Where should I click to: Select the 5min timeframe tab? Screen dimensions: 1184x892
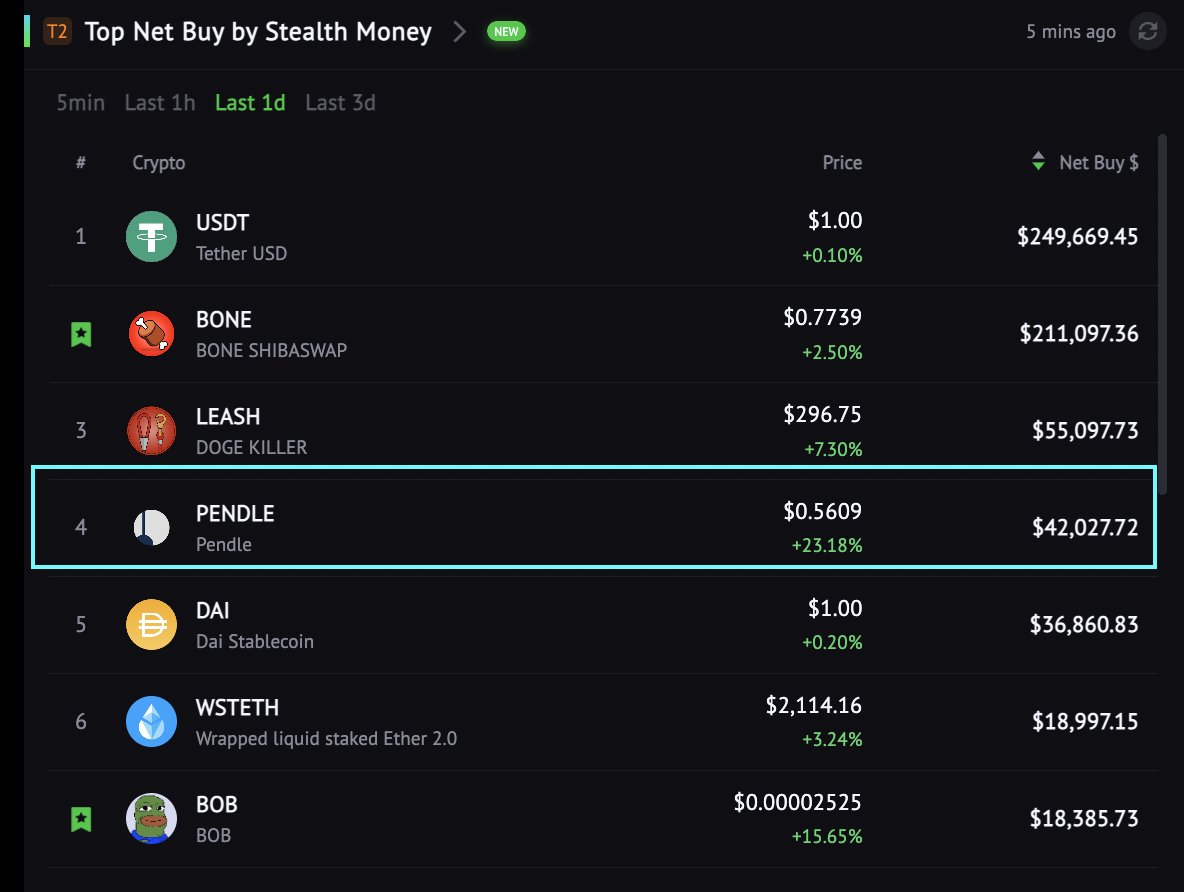pyautogui.click(x=80, y=102)
